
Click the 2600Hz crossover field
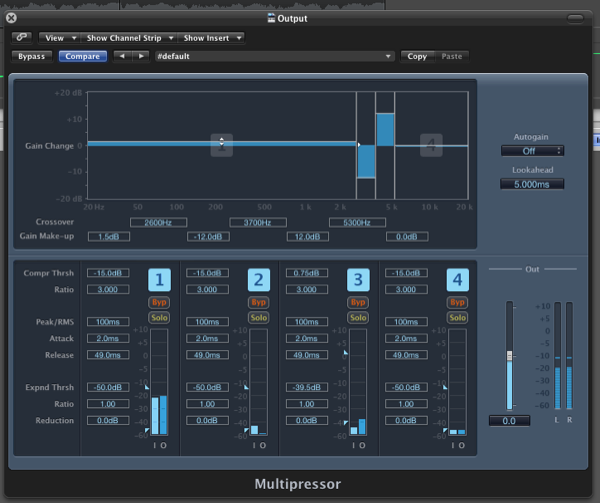pyautogui.click(x=158, y=222)
